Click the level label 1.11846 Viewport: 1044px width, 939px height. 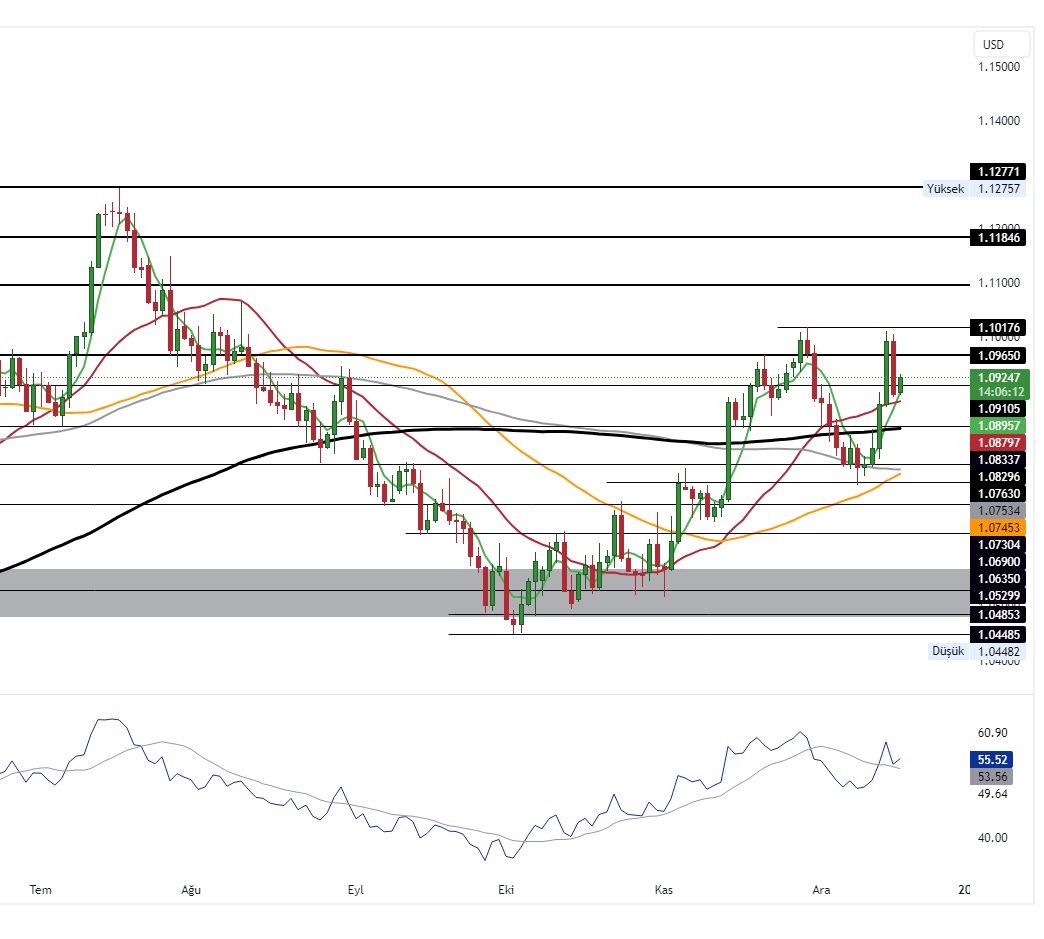(998, 238)
